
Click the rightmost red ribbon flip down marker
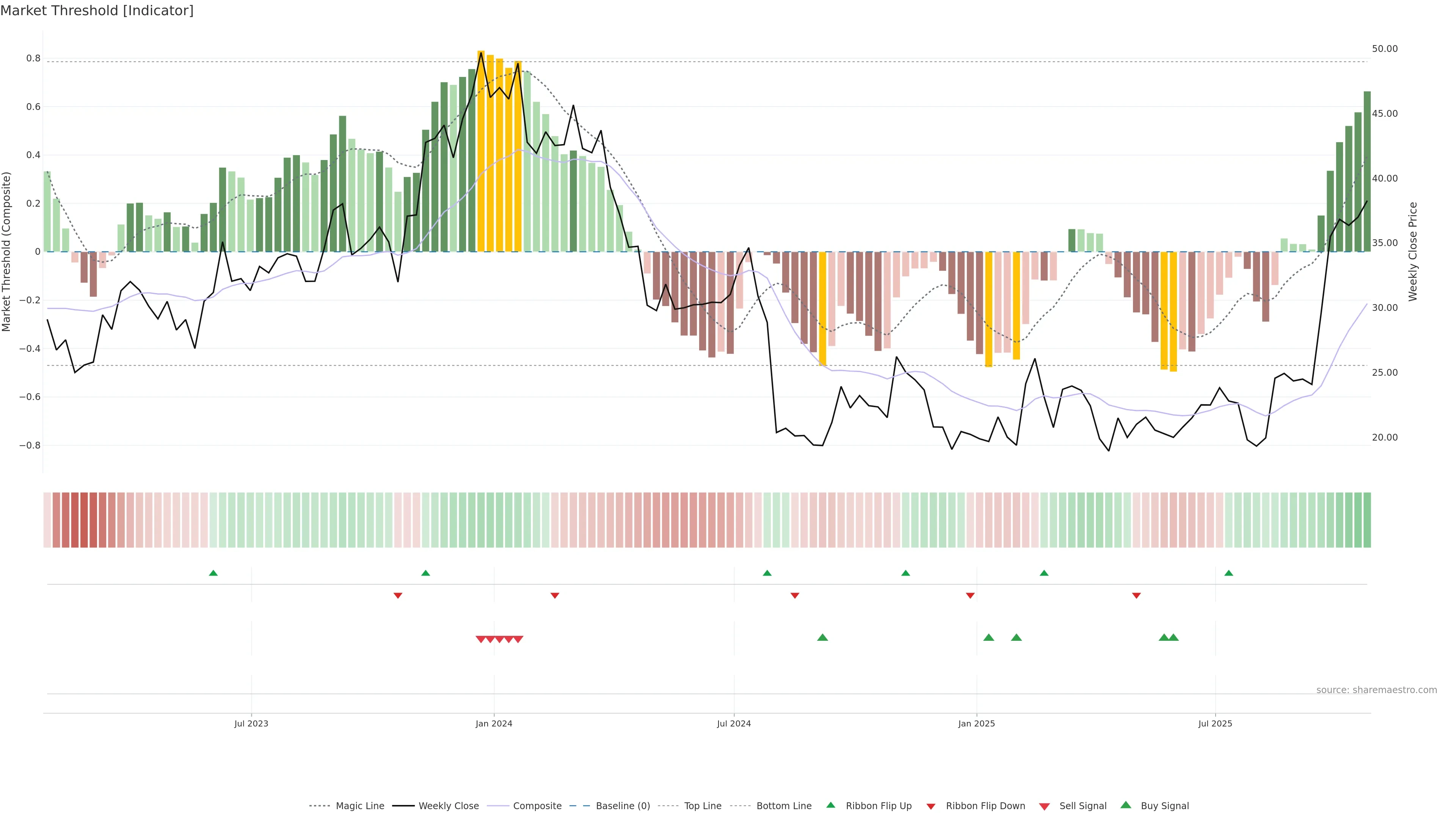1136,596
